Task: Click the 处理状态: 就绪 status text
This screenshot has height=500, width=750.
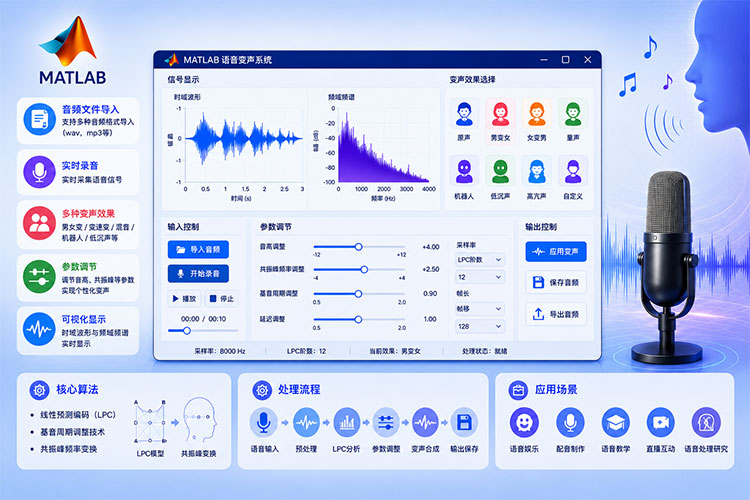Action: pyautogui.click(x=485, y=351)
